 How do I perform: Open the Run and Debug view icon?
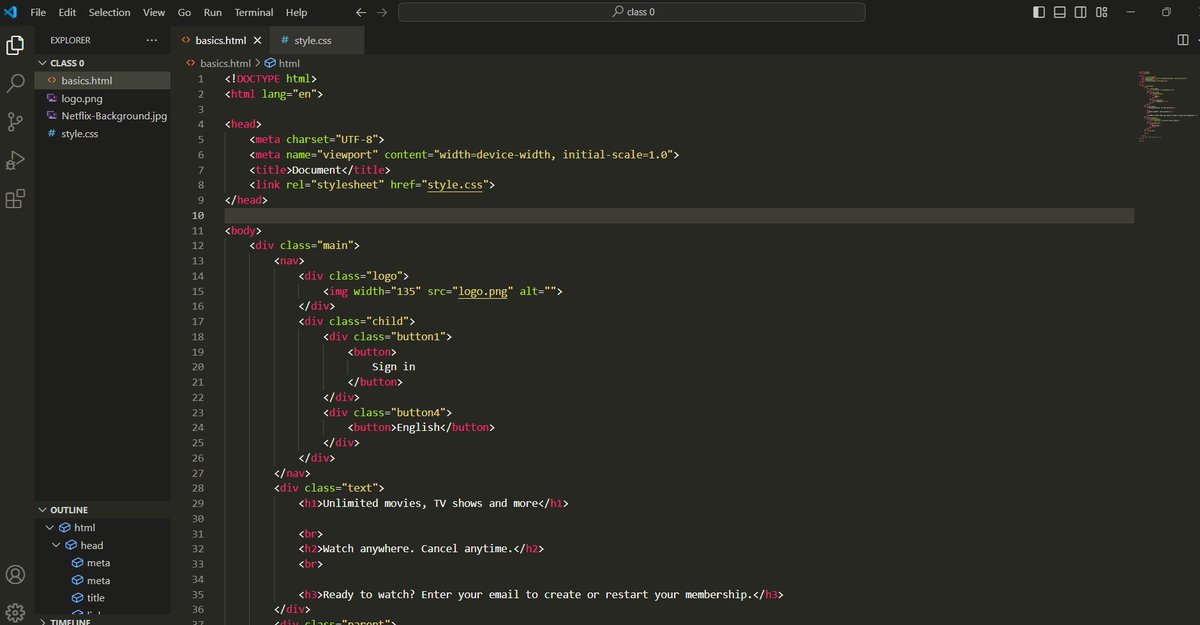point(15,160)
